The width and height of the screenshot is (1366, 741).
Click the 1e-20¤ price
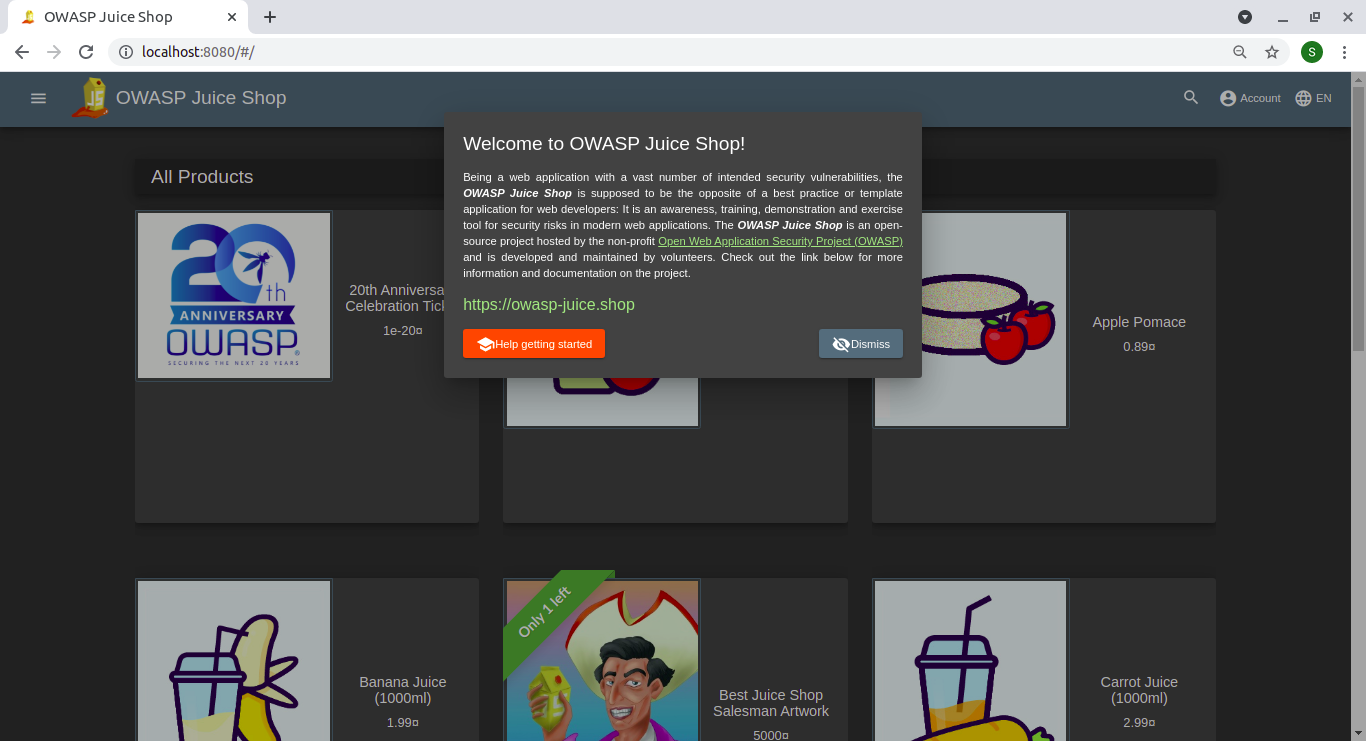(x=403, y=330)
